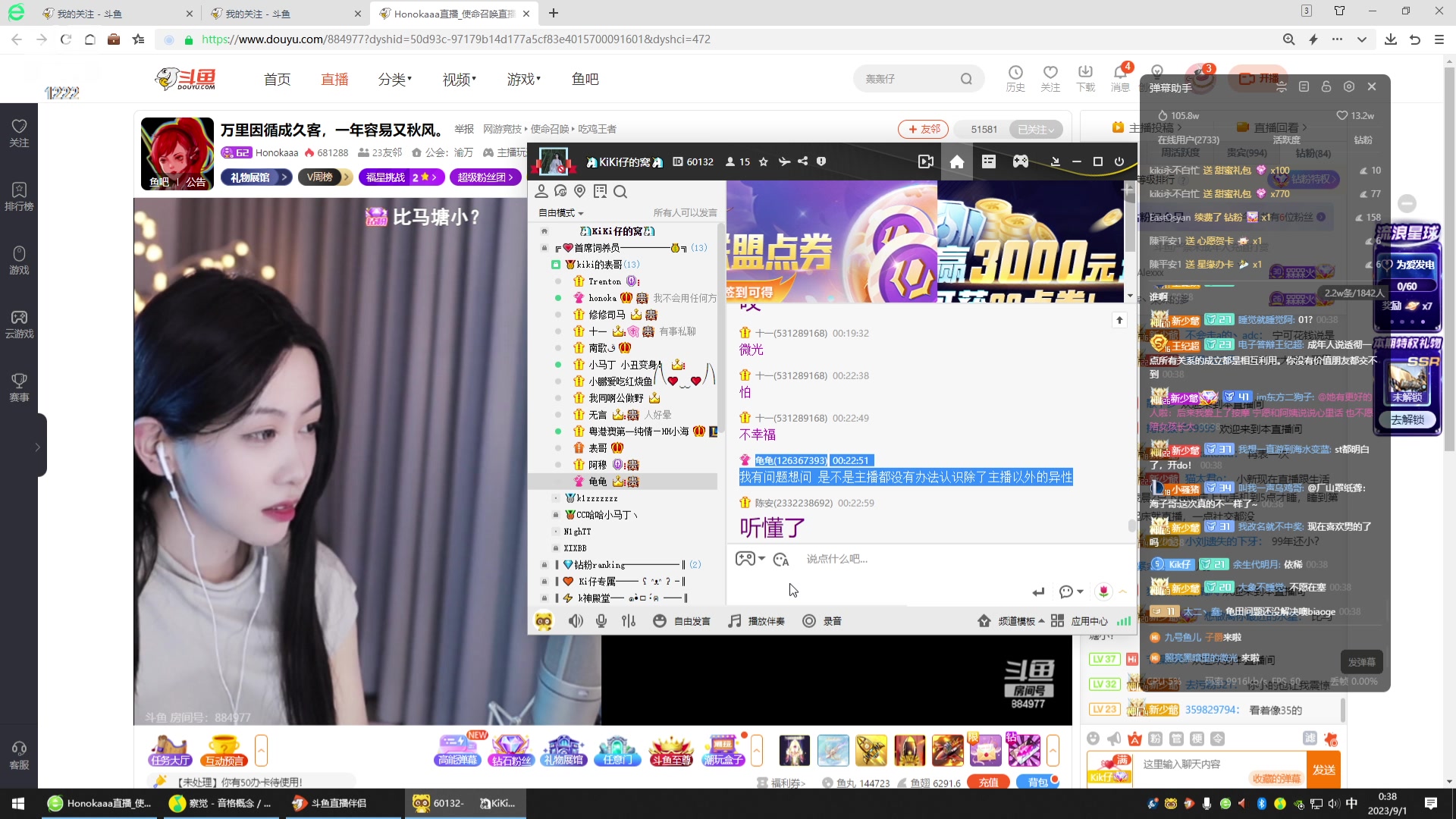Open the gamepad icon in channel header
This screenshot has height=819, width=1456.
pos(1021,162)
